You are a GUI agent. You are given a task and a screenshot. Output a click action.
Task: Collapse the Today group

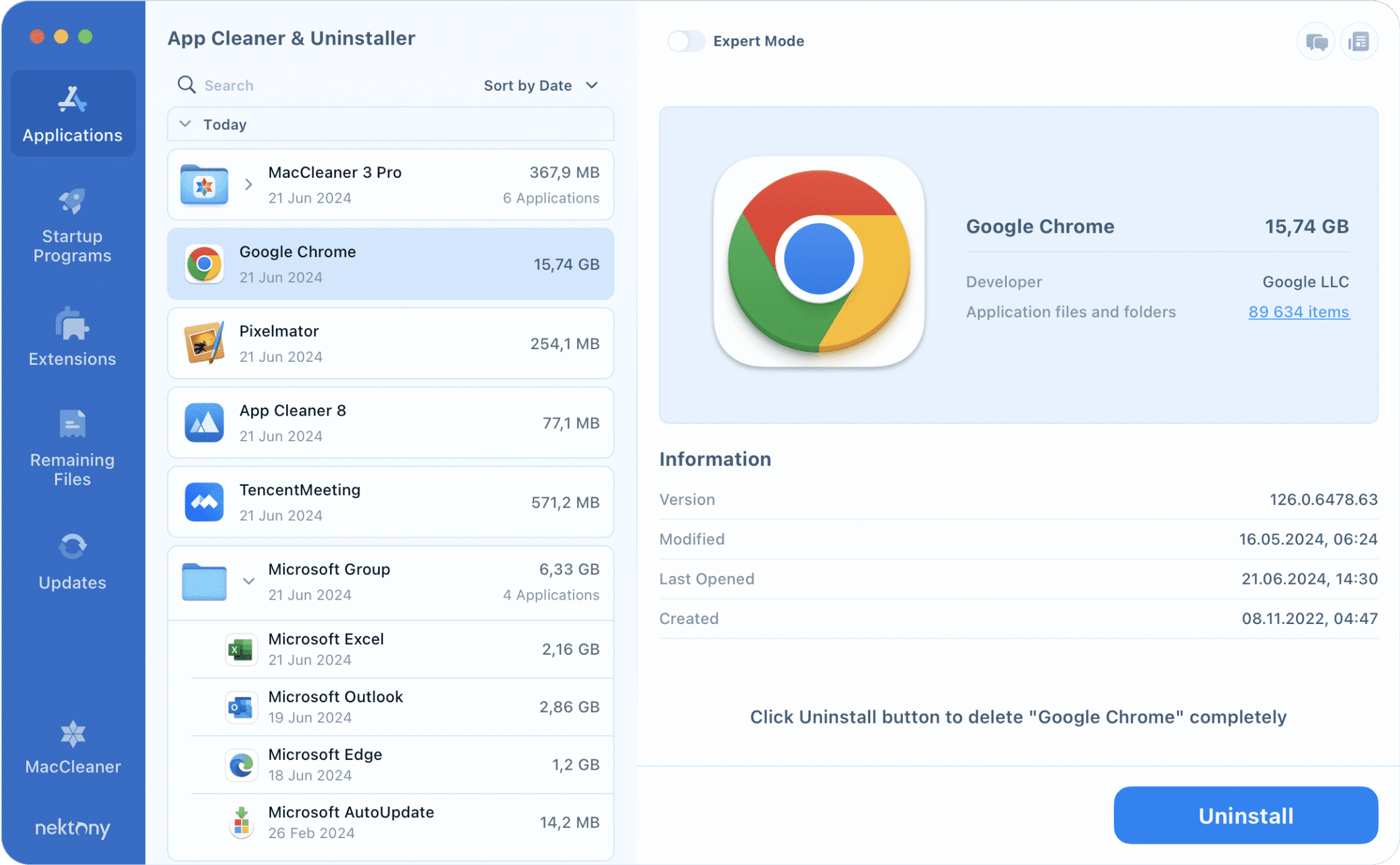(185, 124)
